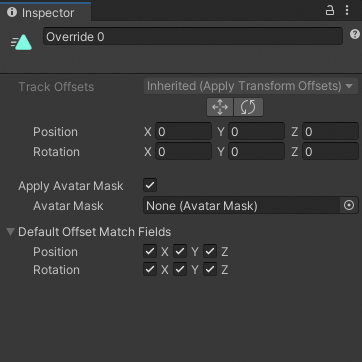The image size is (362, 362).
Task: Select the move position offset tool
Action: pos(220,107)
